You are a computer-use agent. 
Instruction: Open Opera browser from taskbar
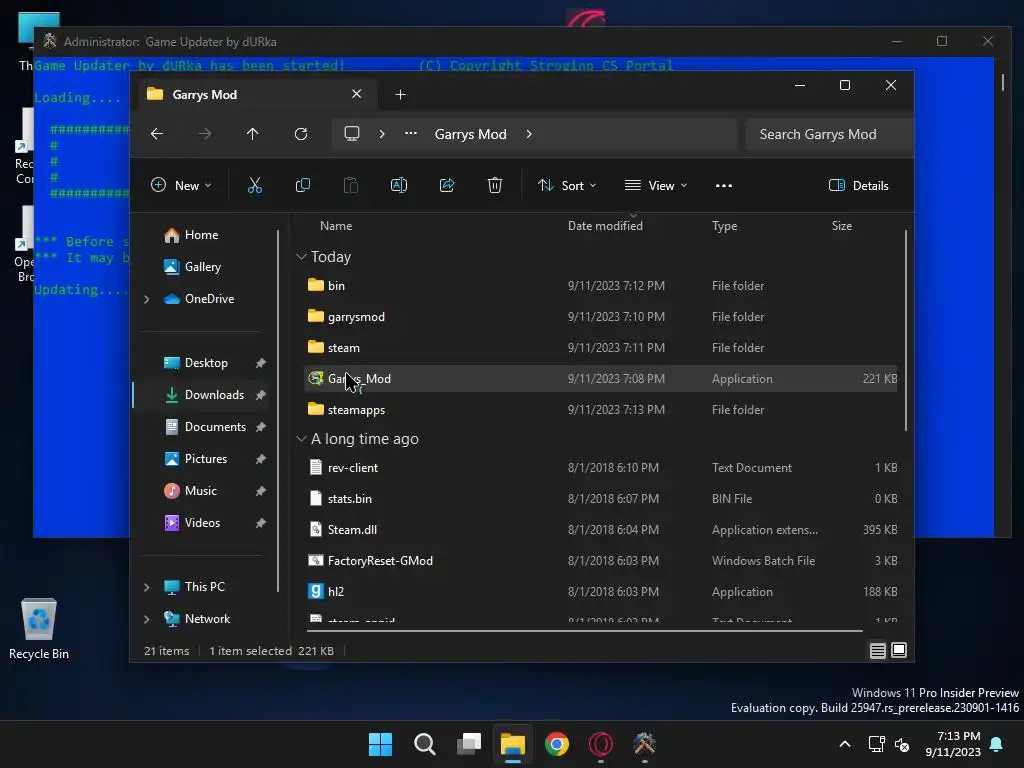pyautogui.click(x=601, y=744)
